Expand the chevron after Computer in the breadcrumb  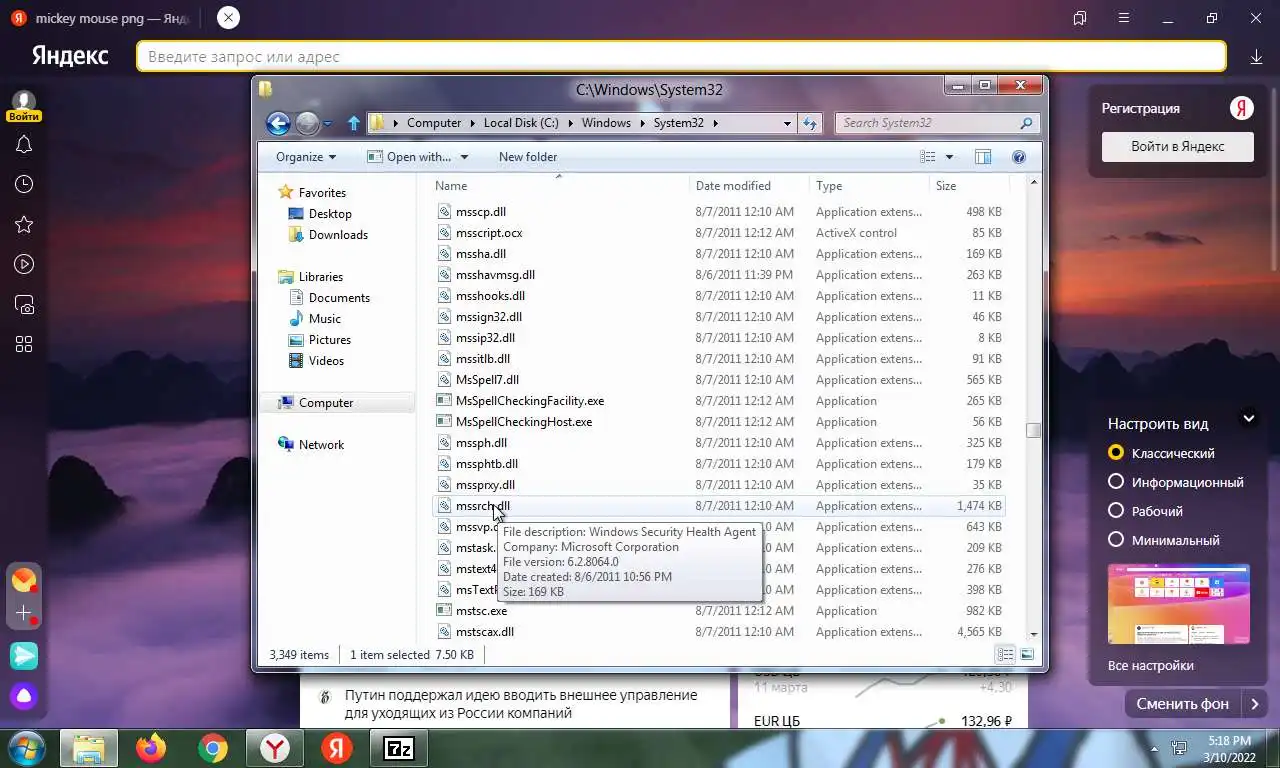472,123
